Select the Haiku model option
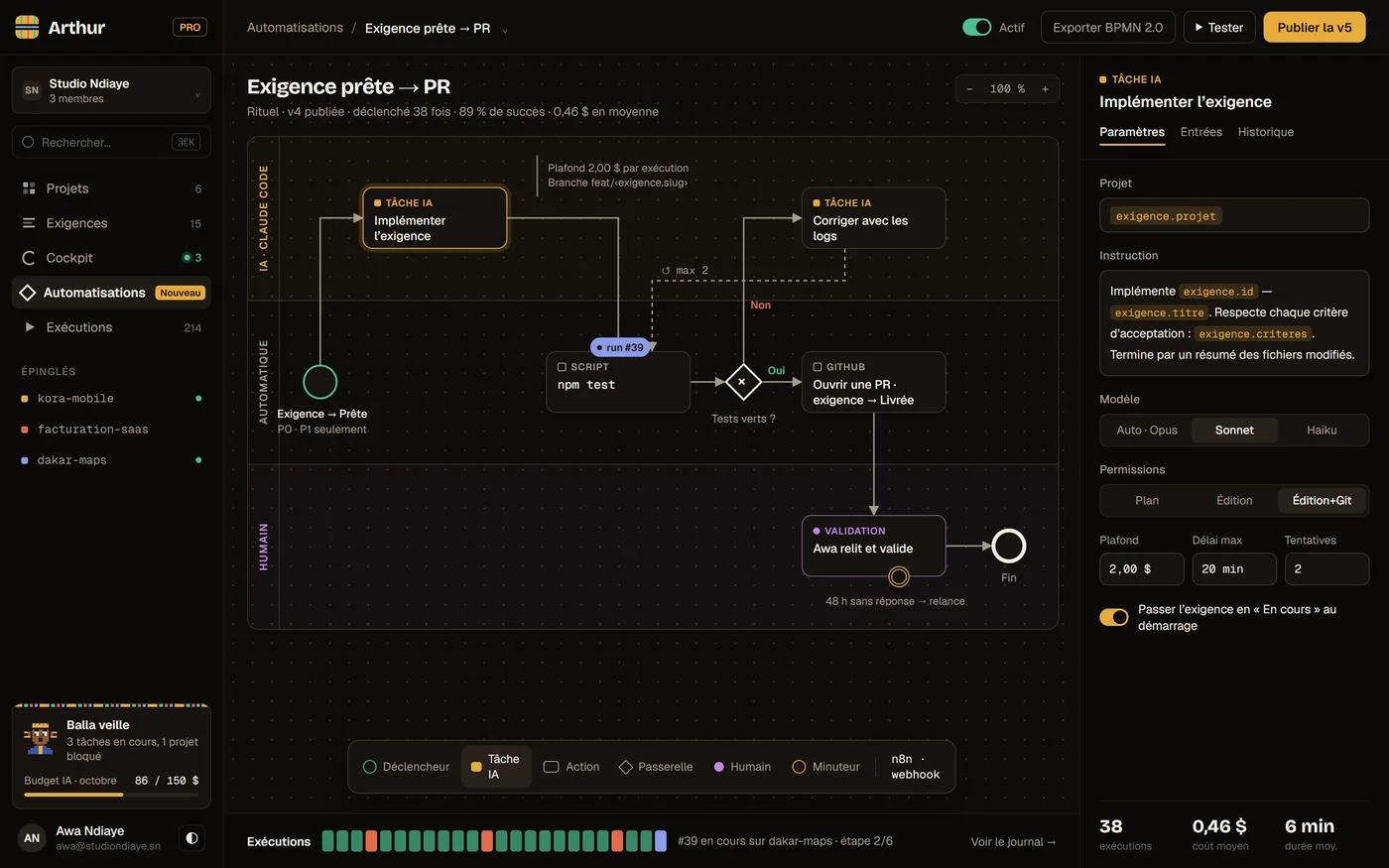1389x868 pixels. pos(1322,430)
